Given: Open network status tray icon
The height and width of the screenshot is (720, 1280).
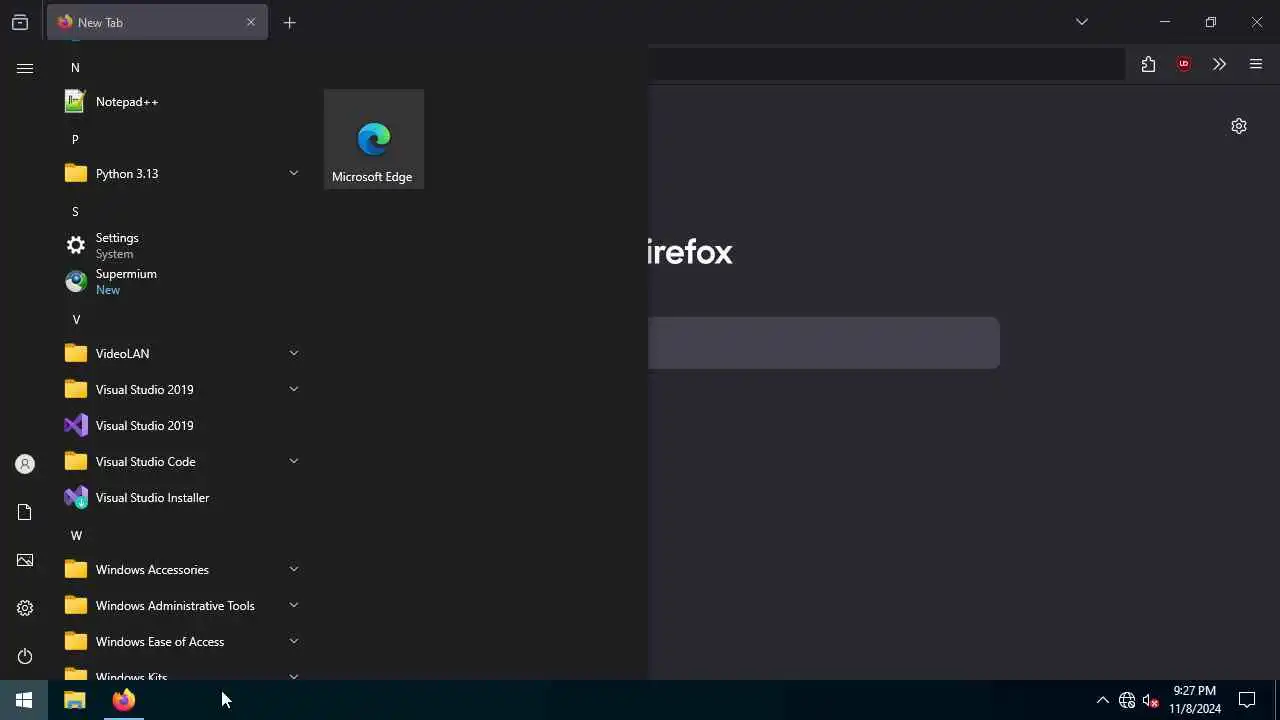Looking at the screenshot, I should click(x=1127, y=700).
